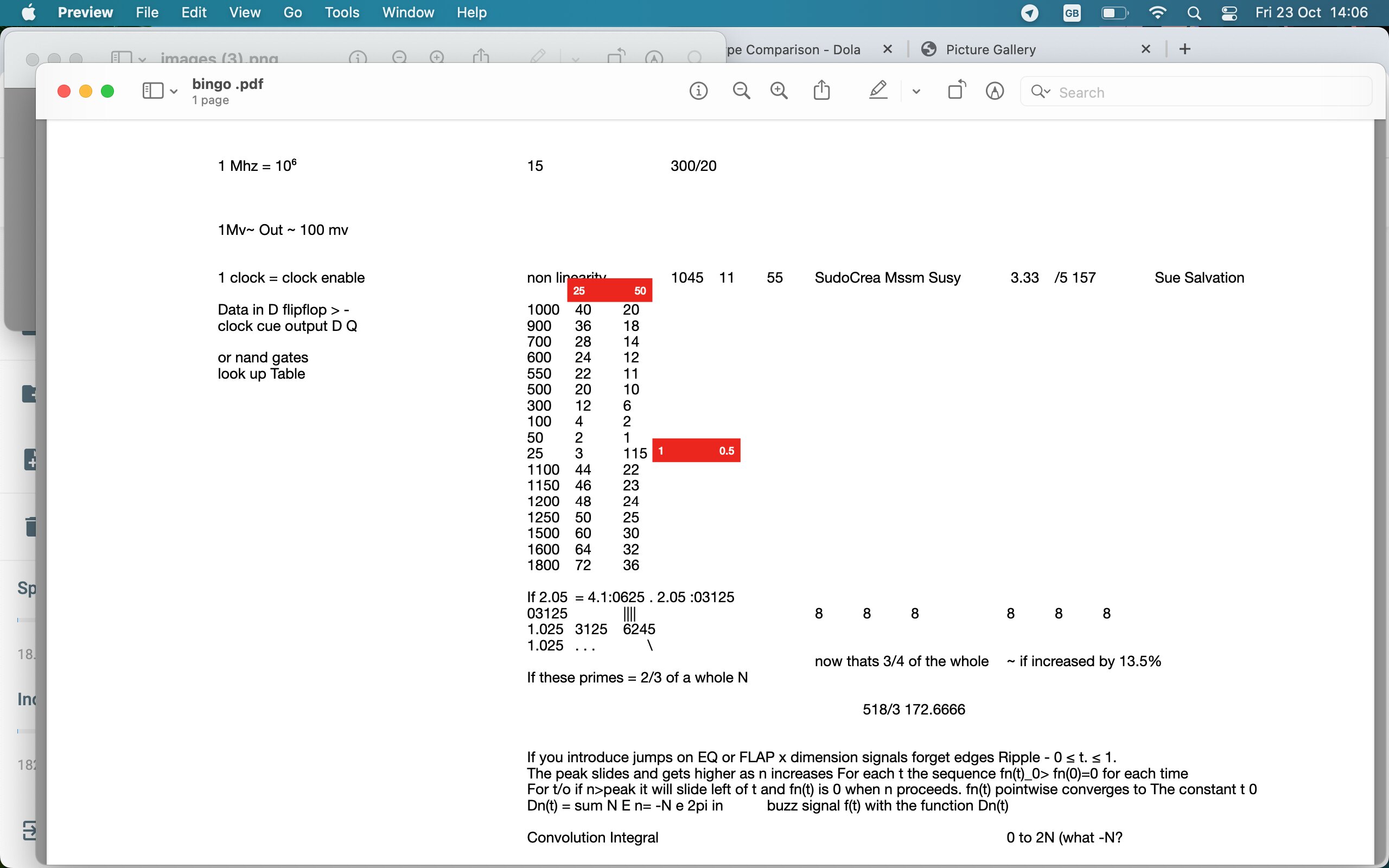Screen dimensions: 1389x868
Task: Click into the Search field
Action: 1196,92
